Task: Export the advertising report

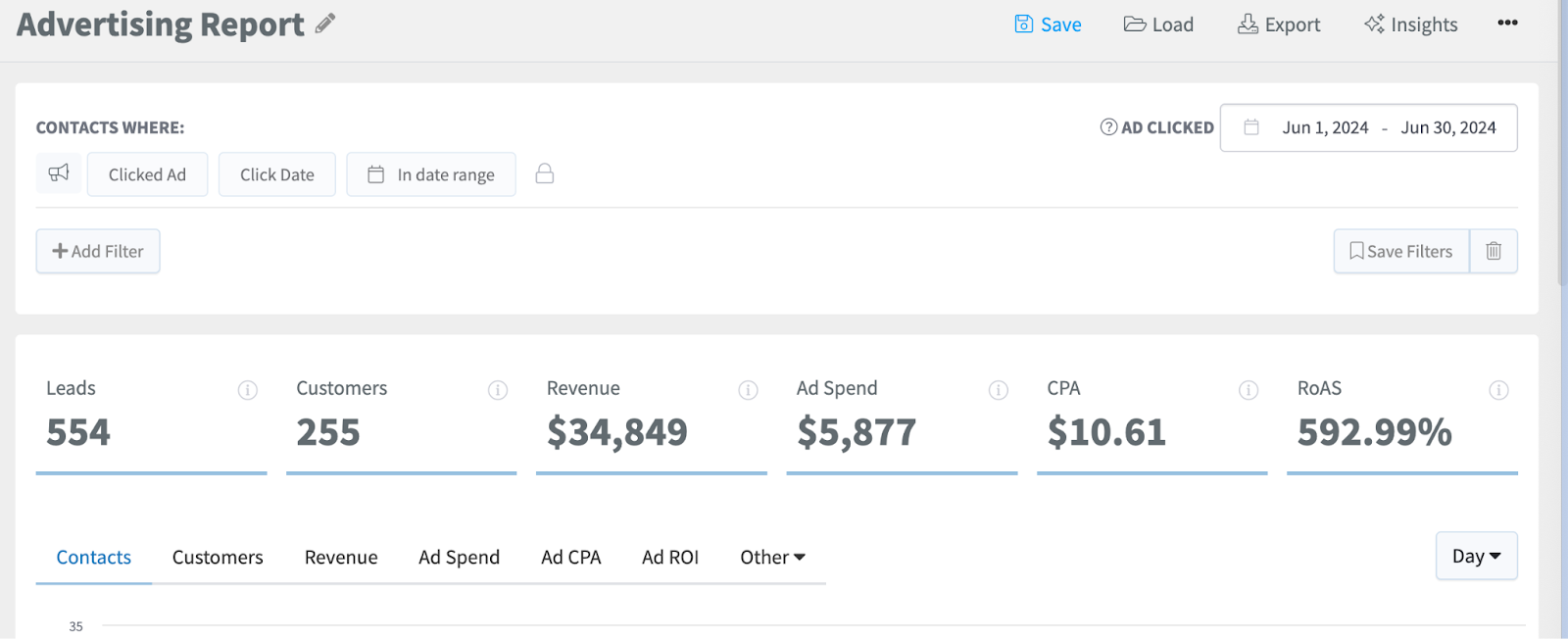Action: (1279, 25)
